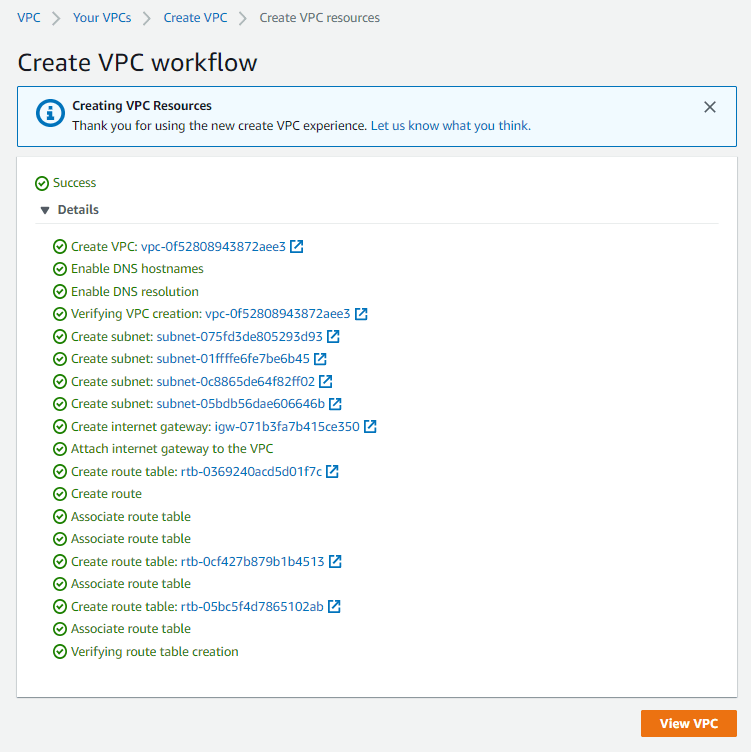Open igw-071b3fa7b415ce350 link
This screenshot has width=751, height=752.
coord(287,426)
